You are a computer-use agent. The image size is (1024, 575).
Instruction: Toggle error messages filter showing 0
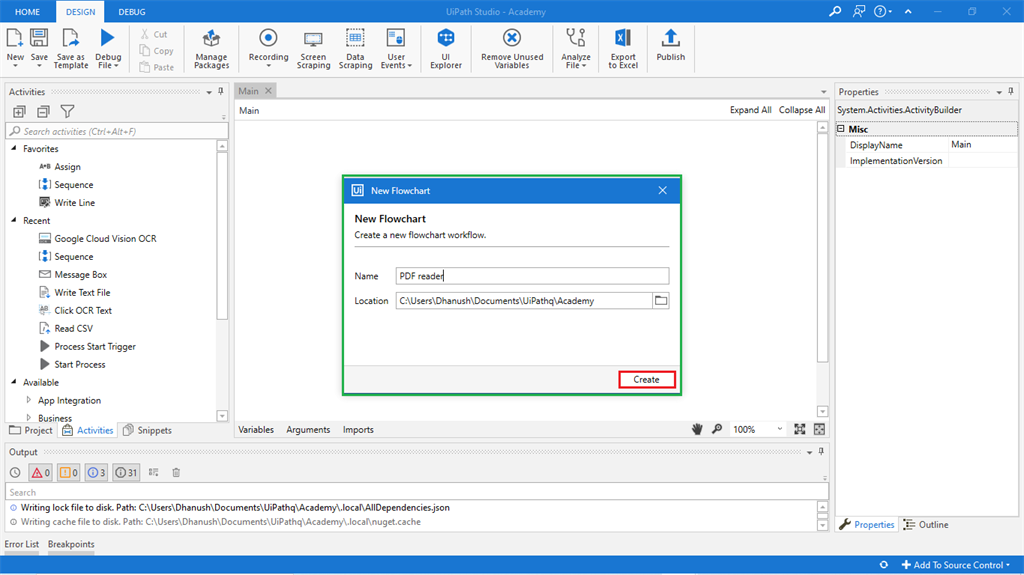tap(40, 472)
